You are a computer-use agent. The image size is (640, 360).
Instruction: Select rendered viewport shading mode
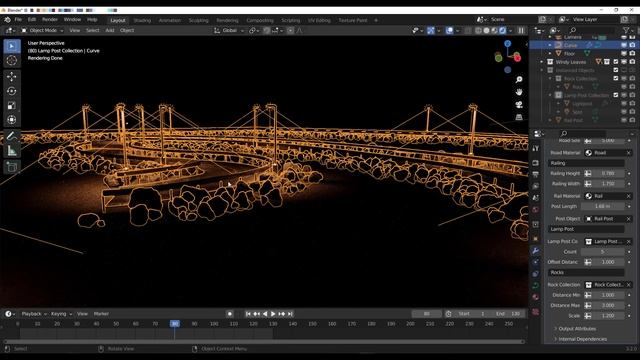tap(502, 31)
